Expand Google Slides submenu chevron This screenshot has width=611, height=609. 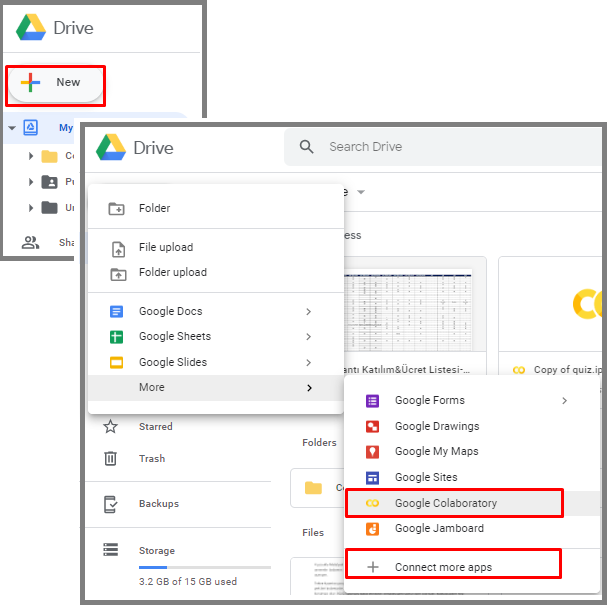click(x=309, y=362)
